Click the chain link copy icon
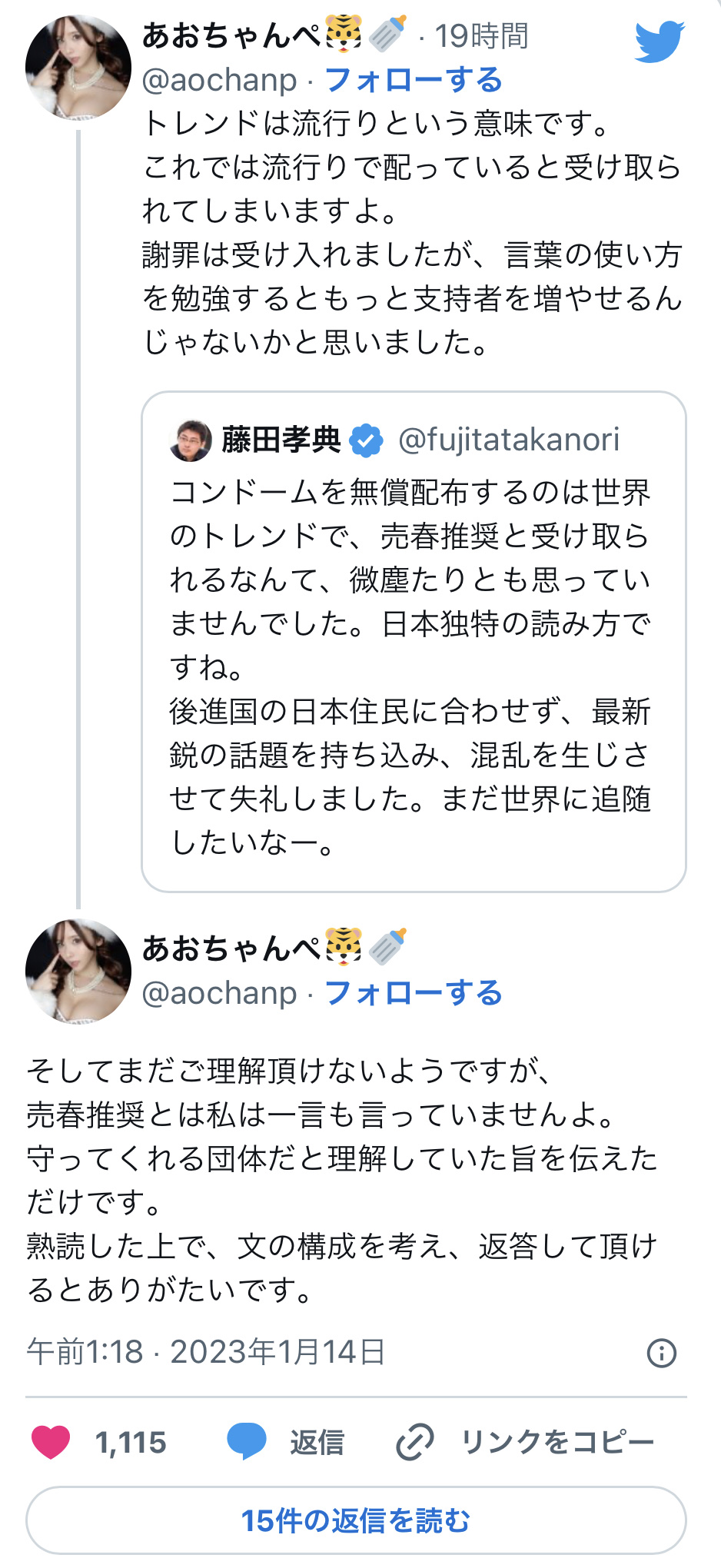Screen dimensions: 721x1568 click(415, 1442)
